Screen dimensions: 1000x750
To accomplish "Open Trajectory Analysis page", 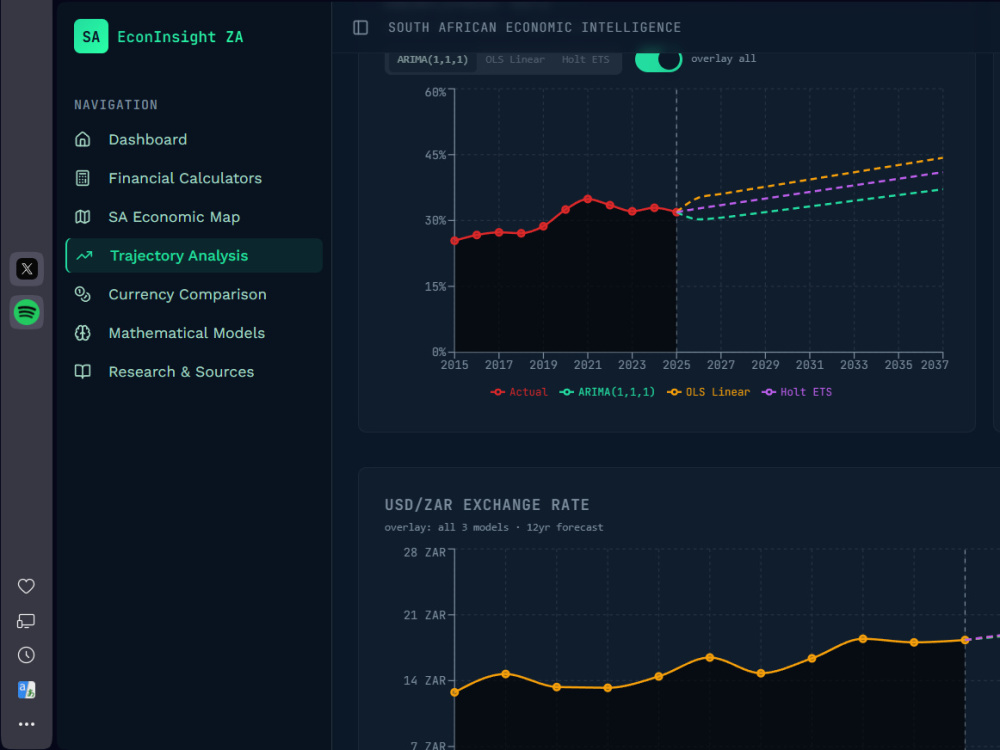I will coord(194,256).
